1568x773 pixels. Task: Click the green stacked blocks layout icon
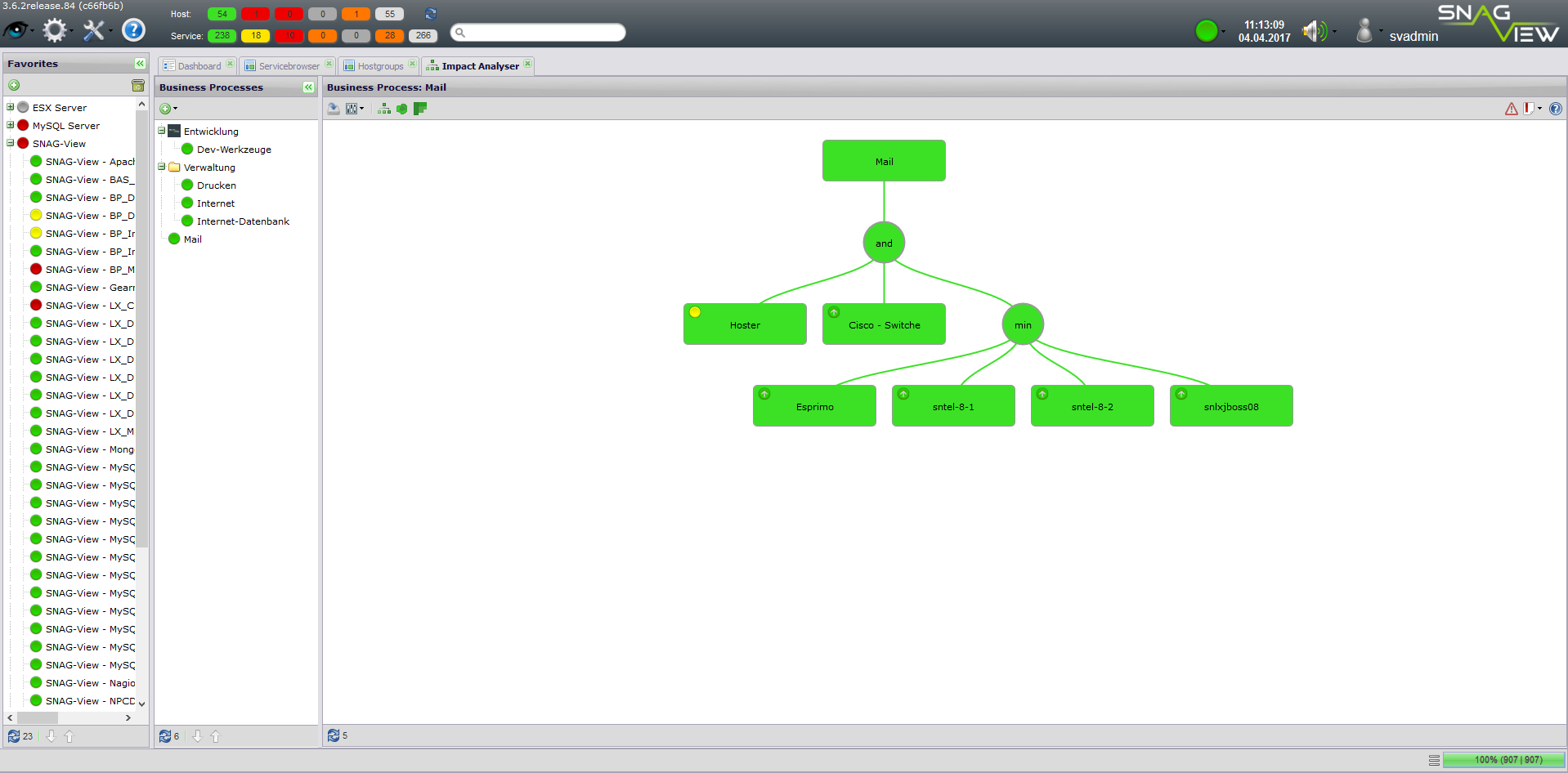[x=420, y=109]
